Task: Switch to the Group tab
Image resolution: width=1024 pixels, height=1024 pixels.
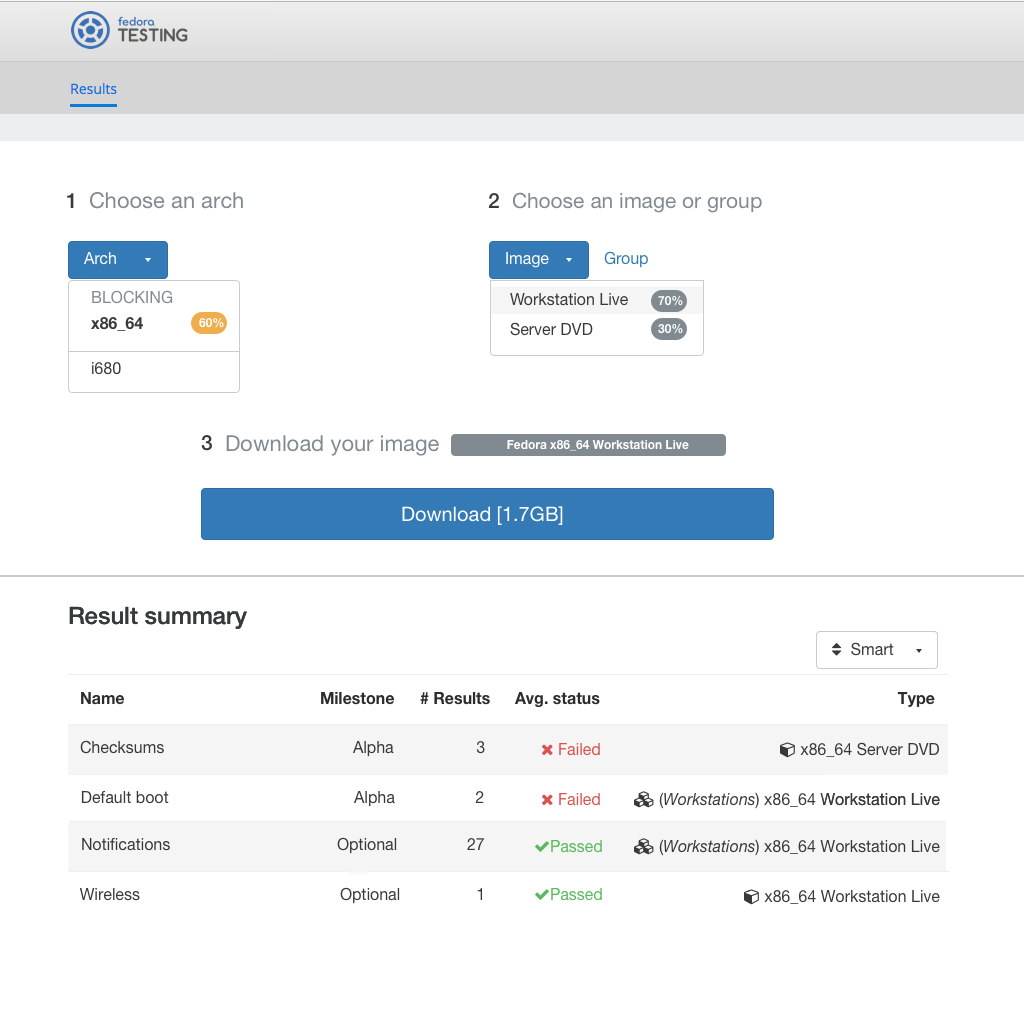Action: [626, 259]
